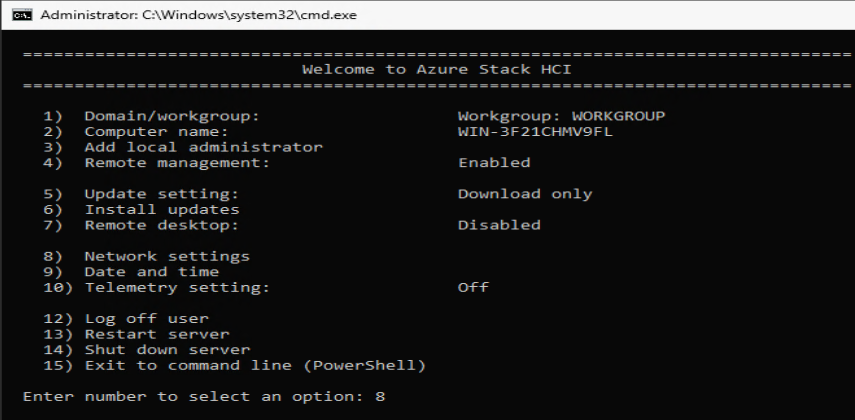Select the Domain/workgroup menu option
Image resolution: width=855 pixels, height=420 pixels.
171,115
